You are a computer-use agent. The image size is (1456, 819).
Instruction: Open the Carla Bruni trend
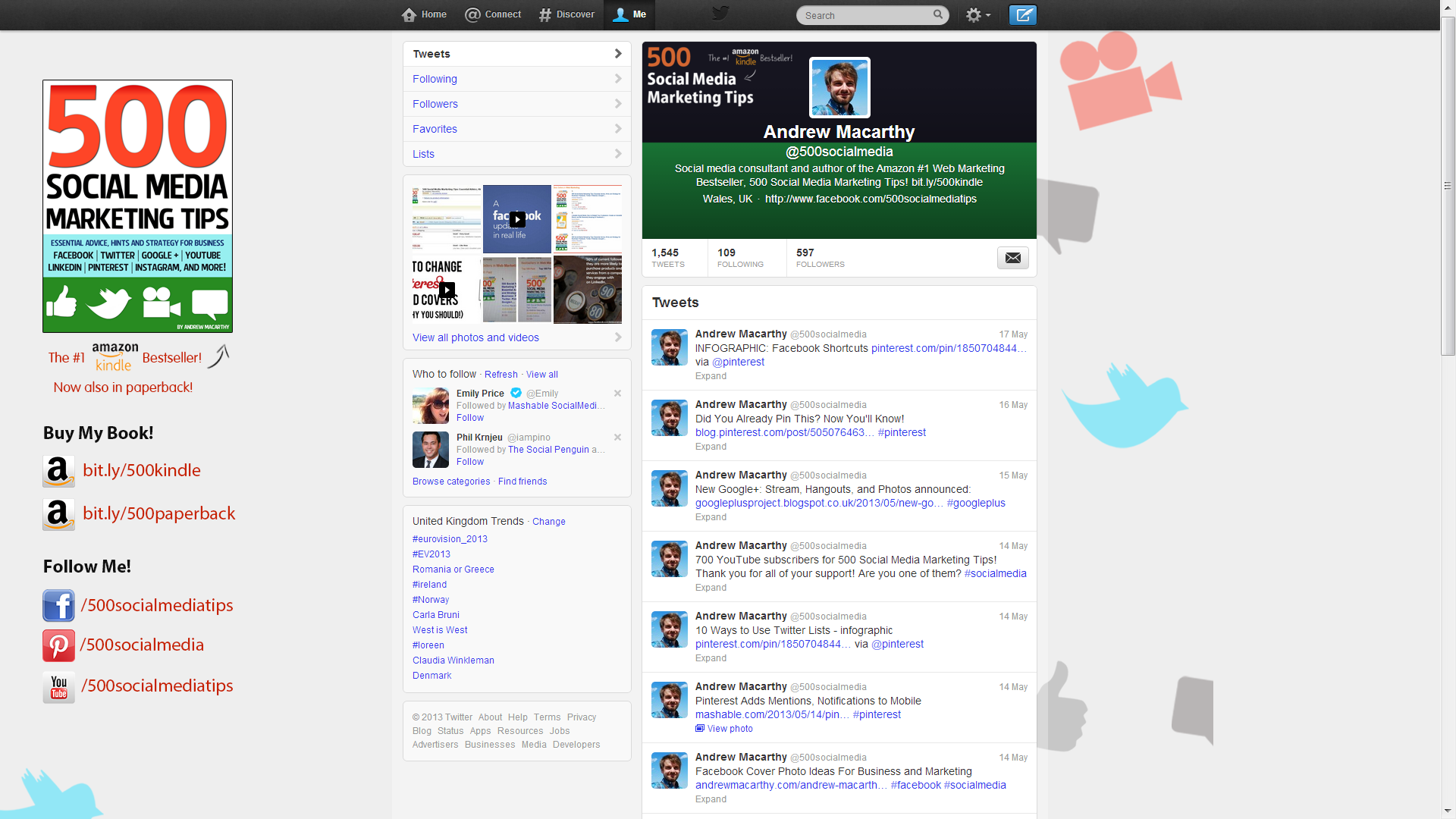coord(436,615)
